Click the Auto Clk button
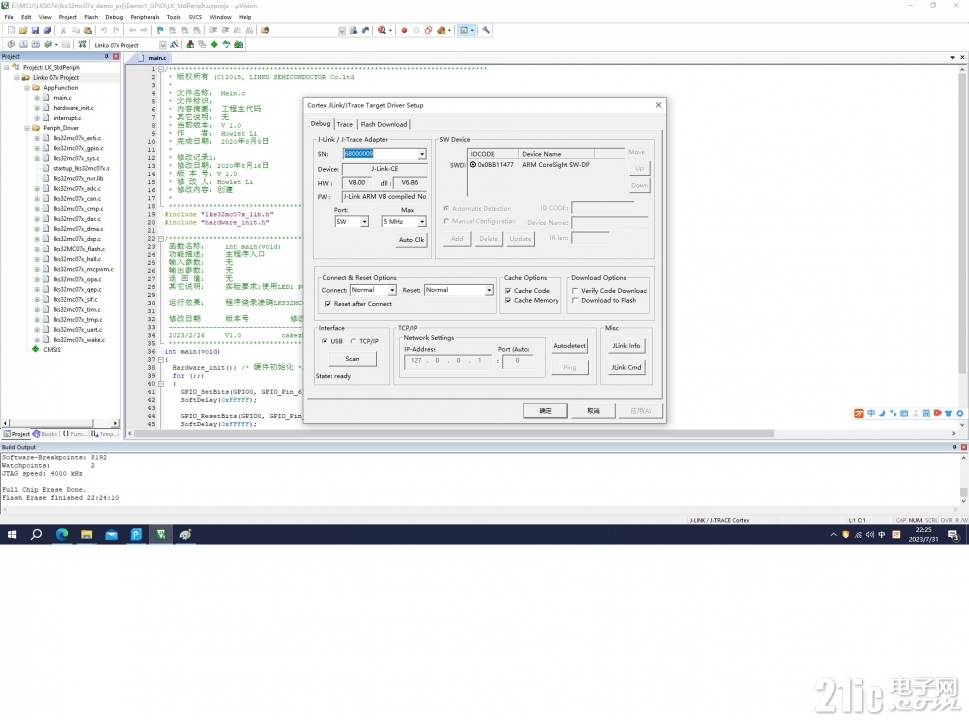The height and width of the screenshot is (720, 969). point(412,240)
